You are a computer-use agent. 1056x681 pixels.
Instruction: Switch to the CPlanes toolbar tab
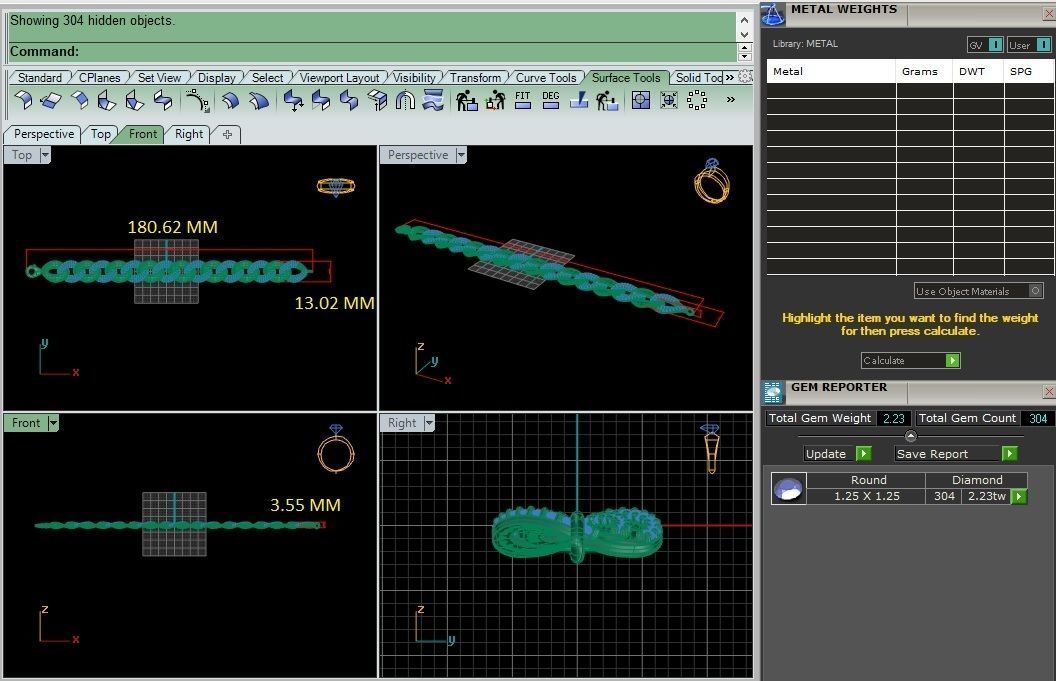pos(99,77)
